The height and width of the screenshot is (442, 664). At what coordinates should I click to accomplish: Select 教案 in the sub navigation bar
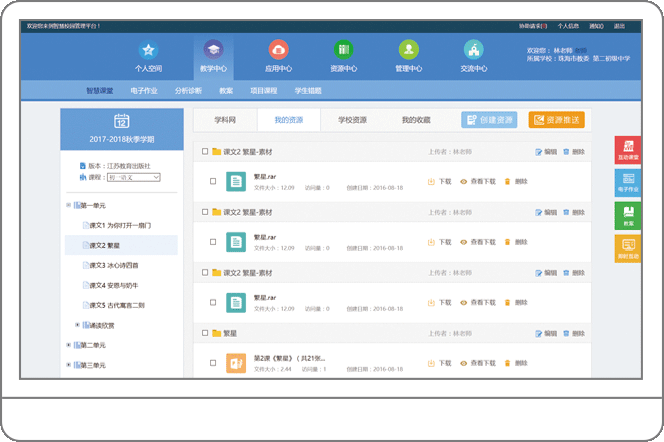(226, 91)
